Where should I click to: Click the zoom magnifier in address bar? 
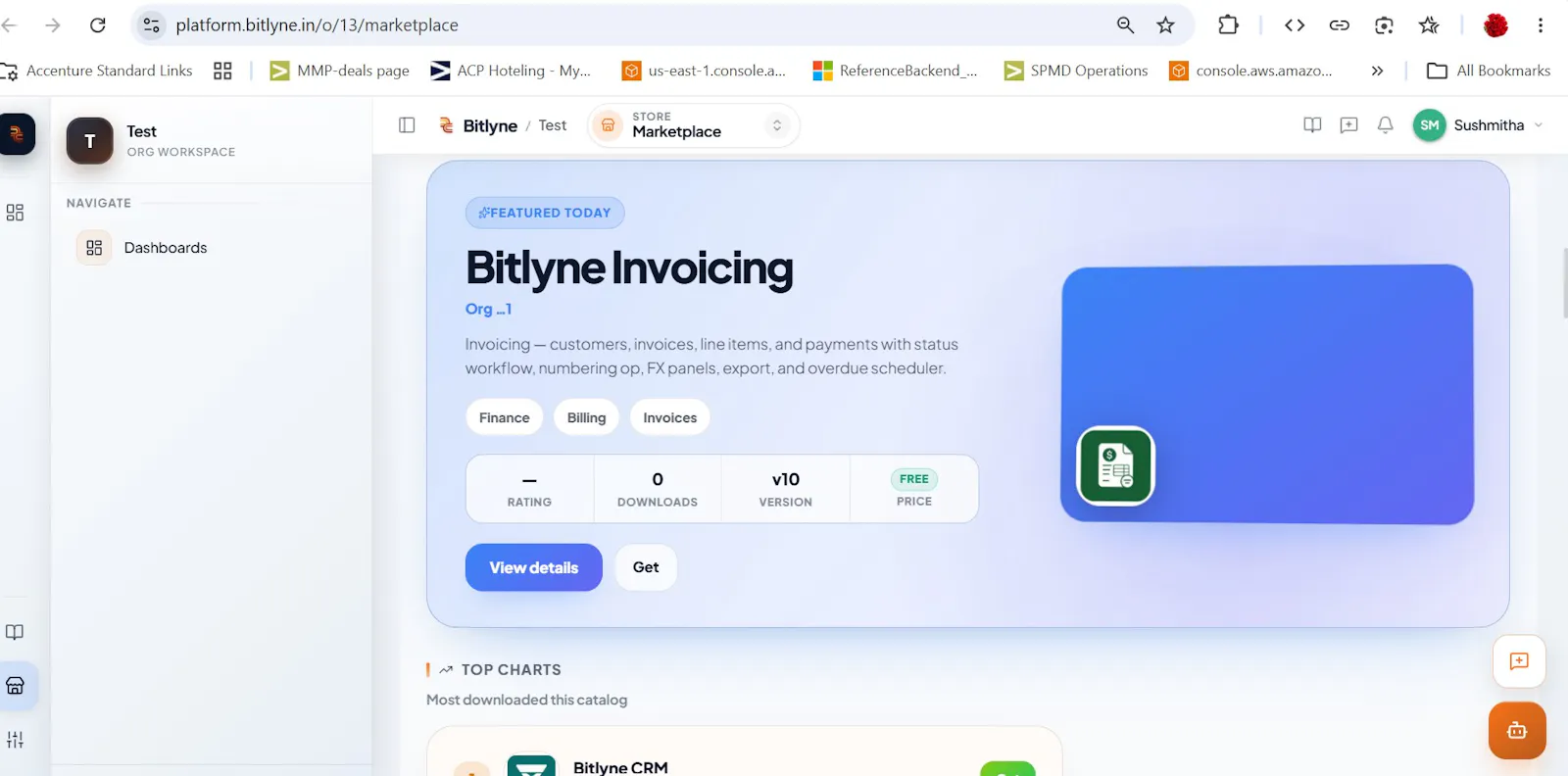coord(1125,25)
